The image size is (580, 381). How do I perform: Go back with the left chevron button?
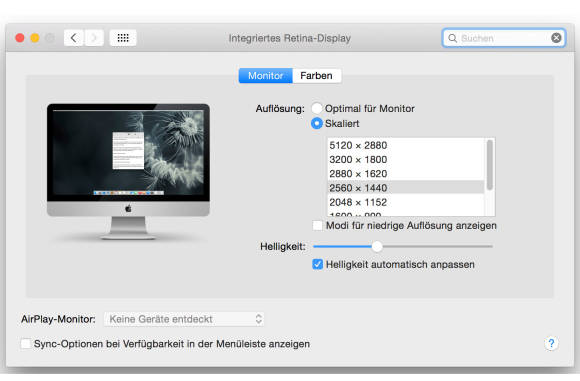tap(74, 38)
